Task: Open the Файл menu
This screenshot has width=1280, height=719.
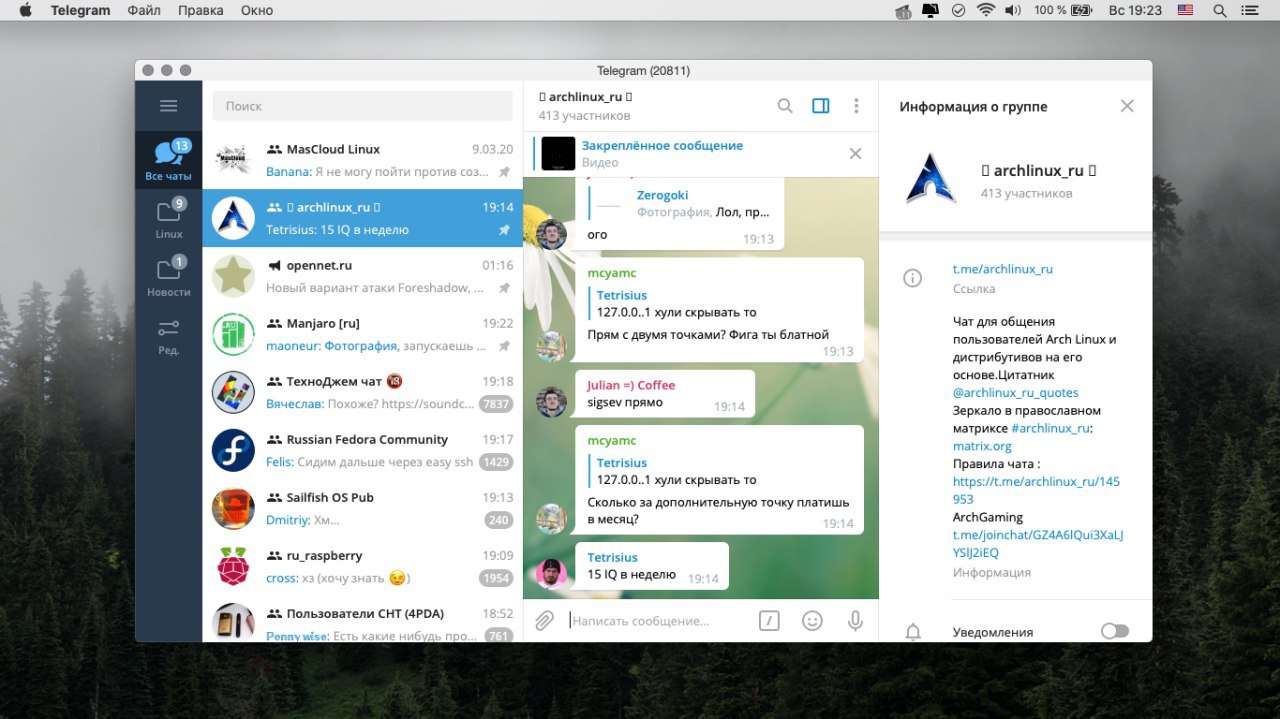Action: pos(144,10)
